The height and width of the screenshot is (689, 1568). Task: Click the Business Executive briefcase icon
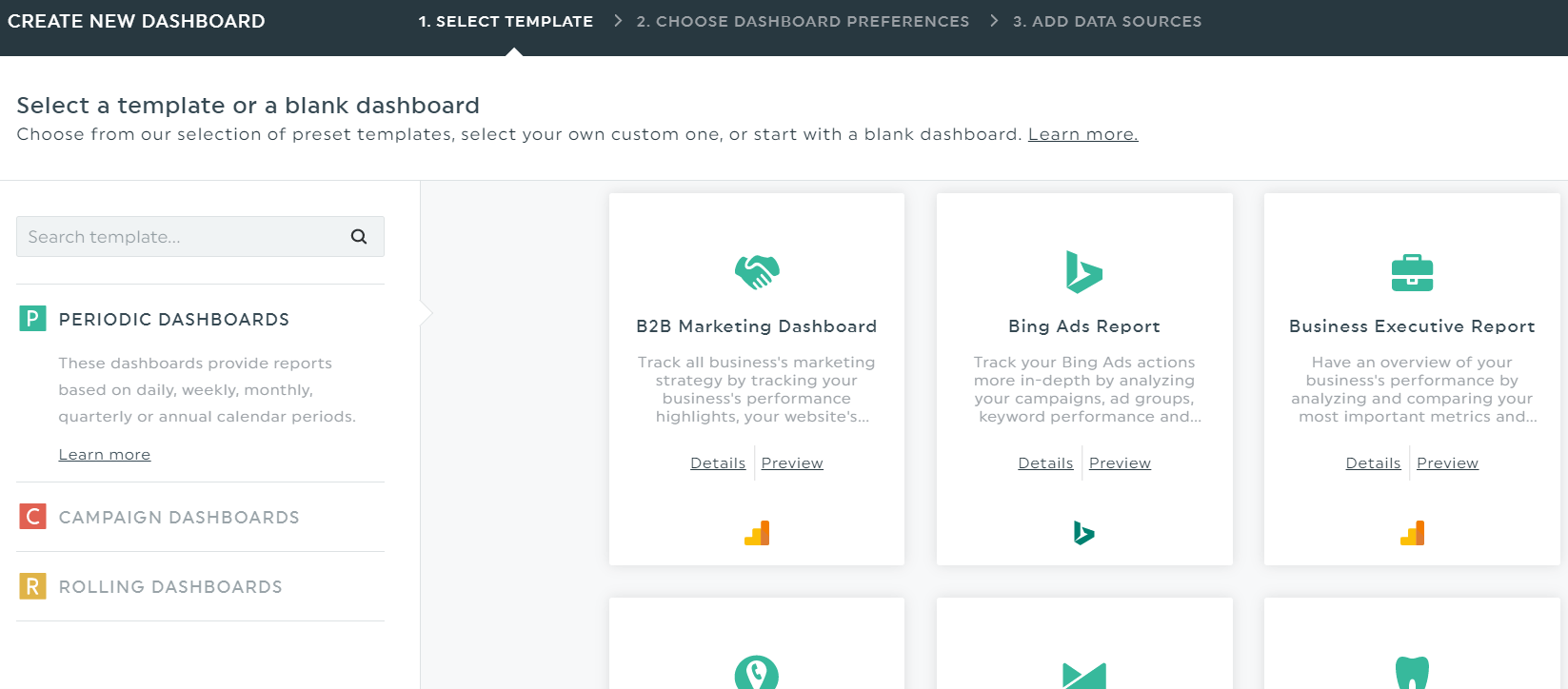click(1412, 273)
